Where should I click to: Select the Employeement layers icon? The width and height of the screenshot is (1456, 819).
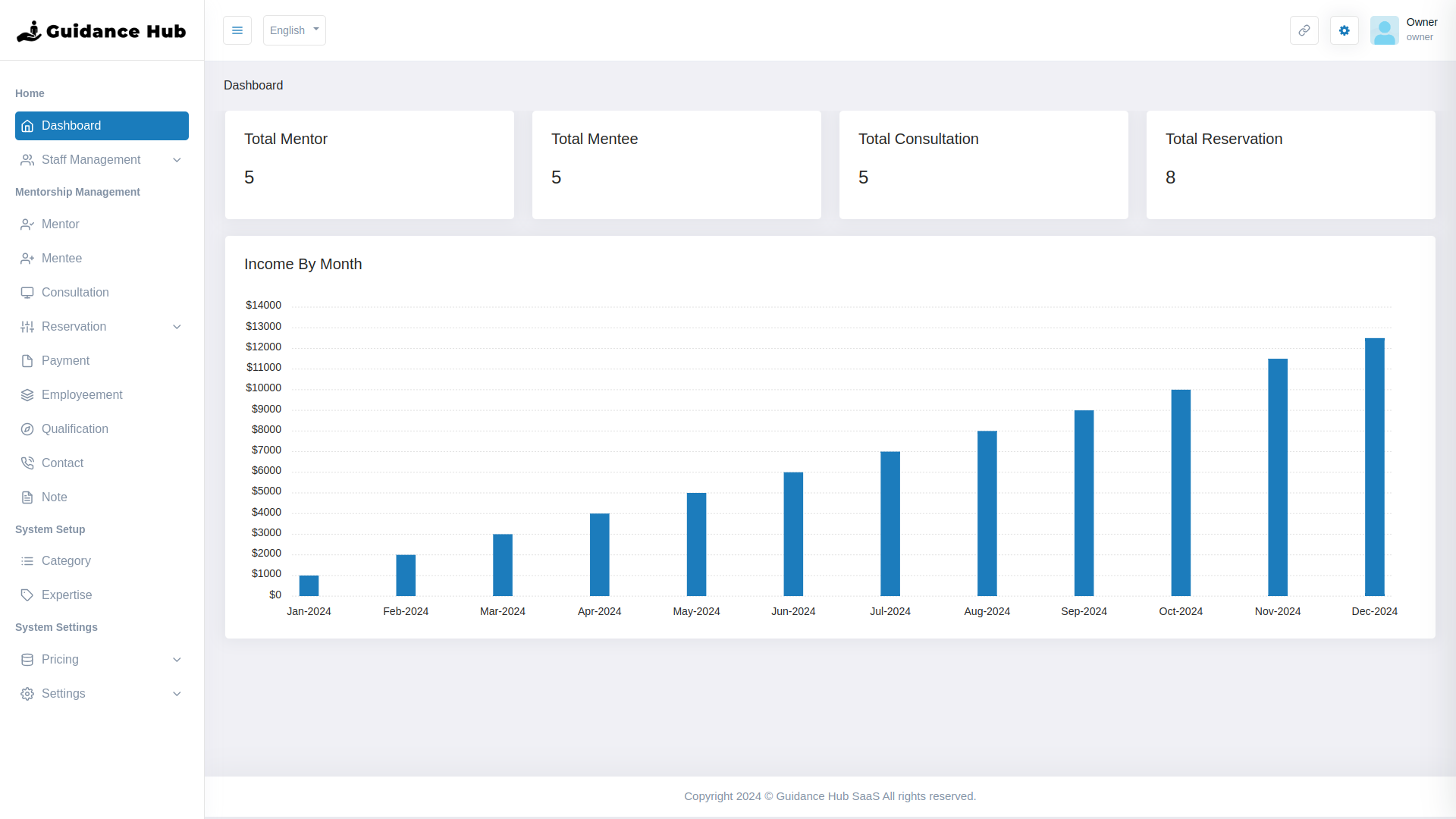(27, 394)
